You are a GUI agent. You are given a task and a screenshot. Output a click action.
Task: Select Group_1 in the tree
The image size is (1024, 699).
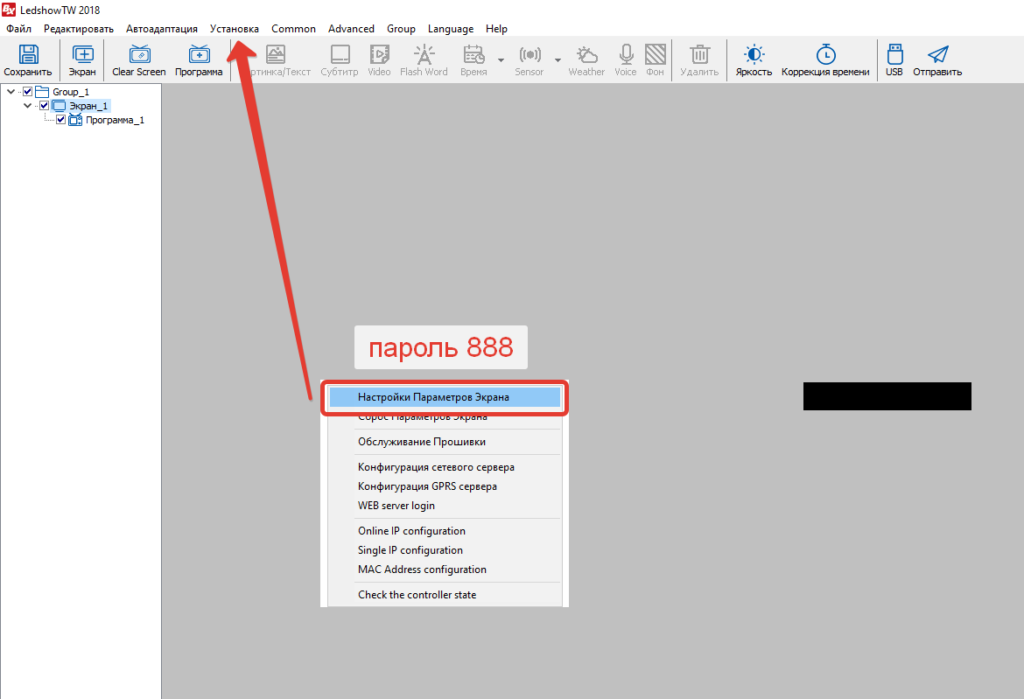[x=71, y=91]
